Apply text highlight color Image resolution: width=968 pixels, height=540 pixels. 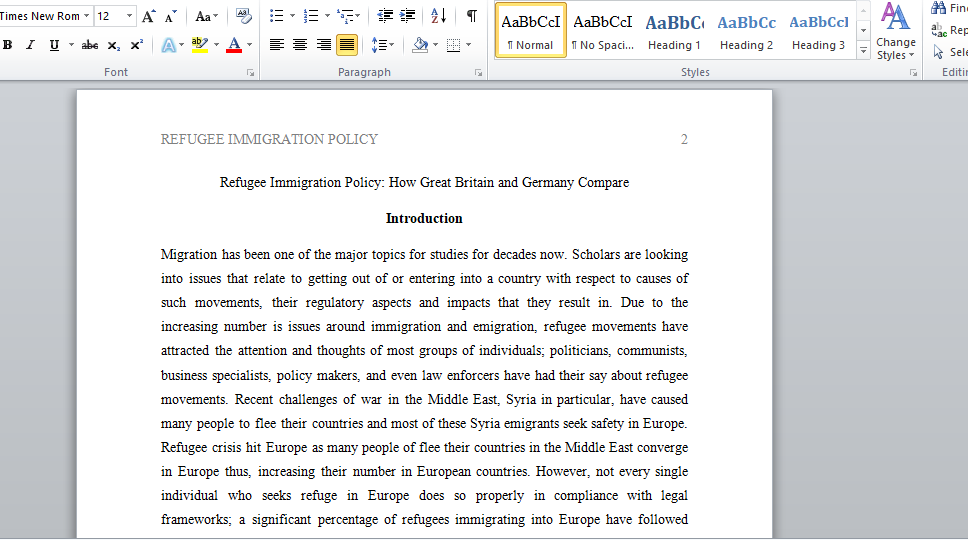pyautogui.click(x=200, y=45)
